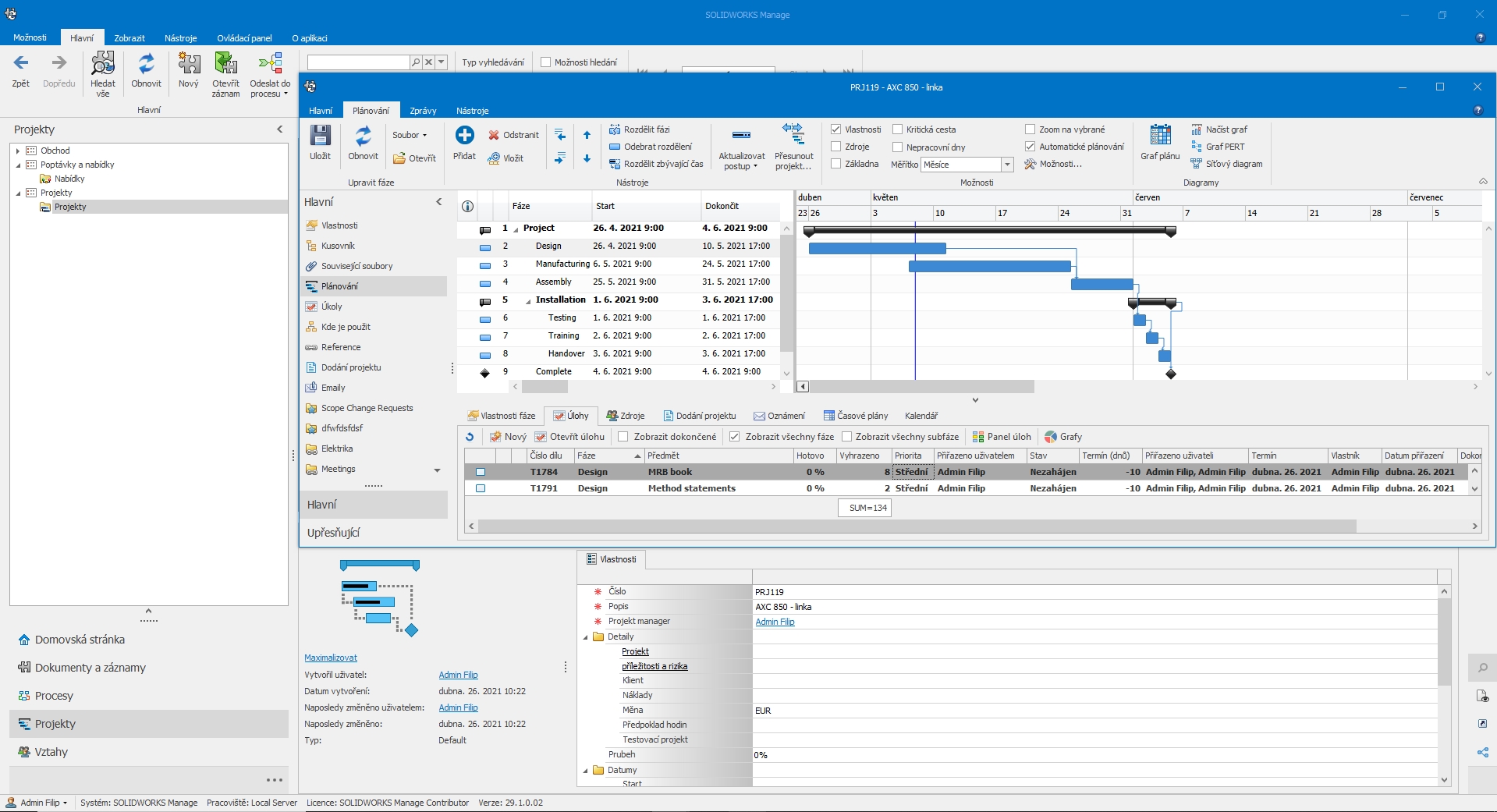
Task: Open Graf plánu diagram
Action: (1160, 143)
